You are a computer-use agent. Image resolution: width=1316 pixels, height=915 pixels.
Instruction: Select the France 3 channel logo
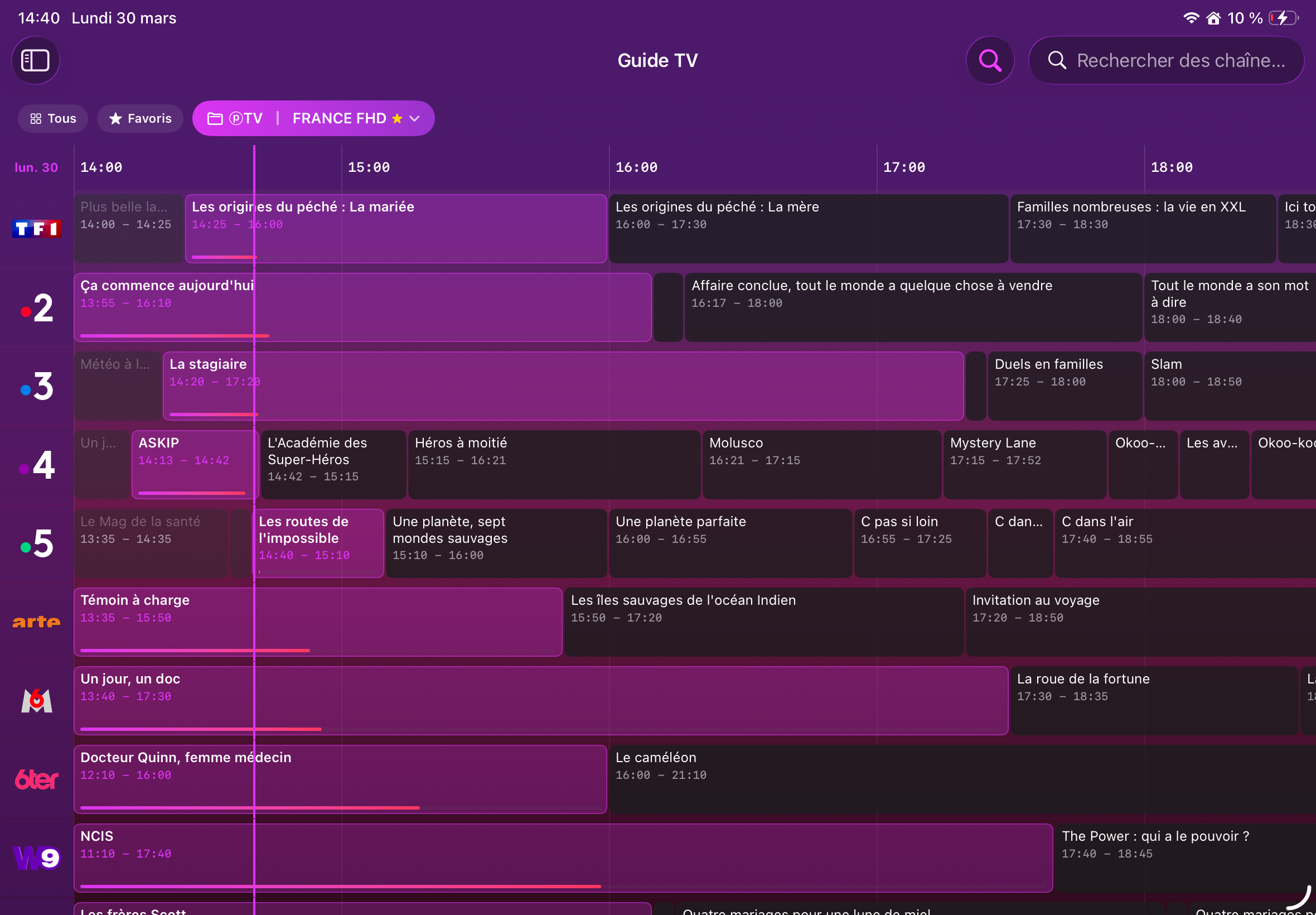(x=36, y=387)
